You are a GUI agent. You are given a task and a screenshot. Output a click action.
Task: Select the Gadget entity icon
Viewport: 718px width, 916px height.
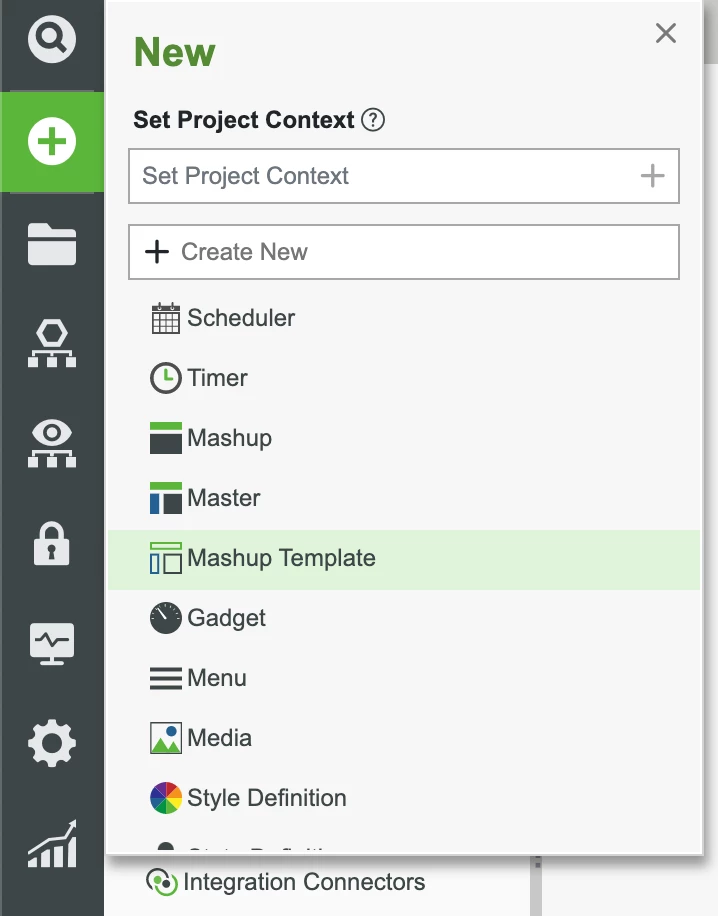pos(168,617)
